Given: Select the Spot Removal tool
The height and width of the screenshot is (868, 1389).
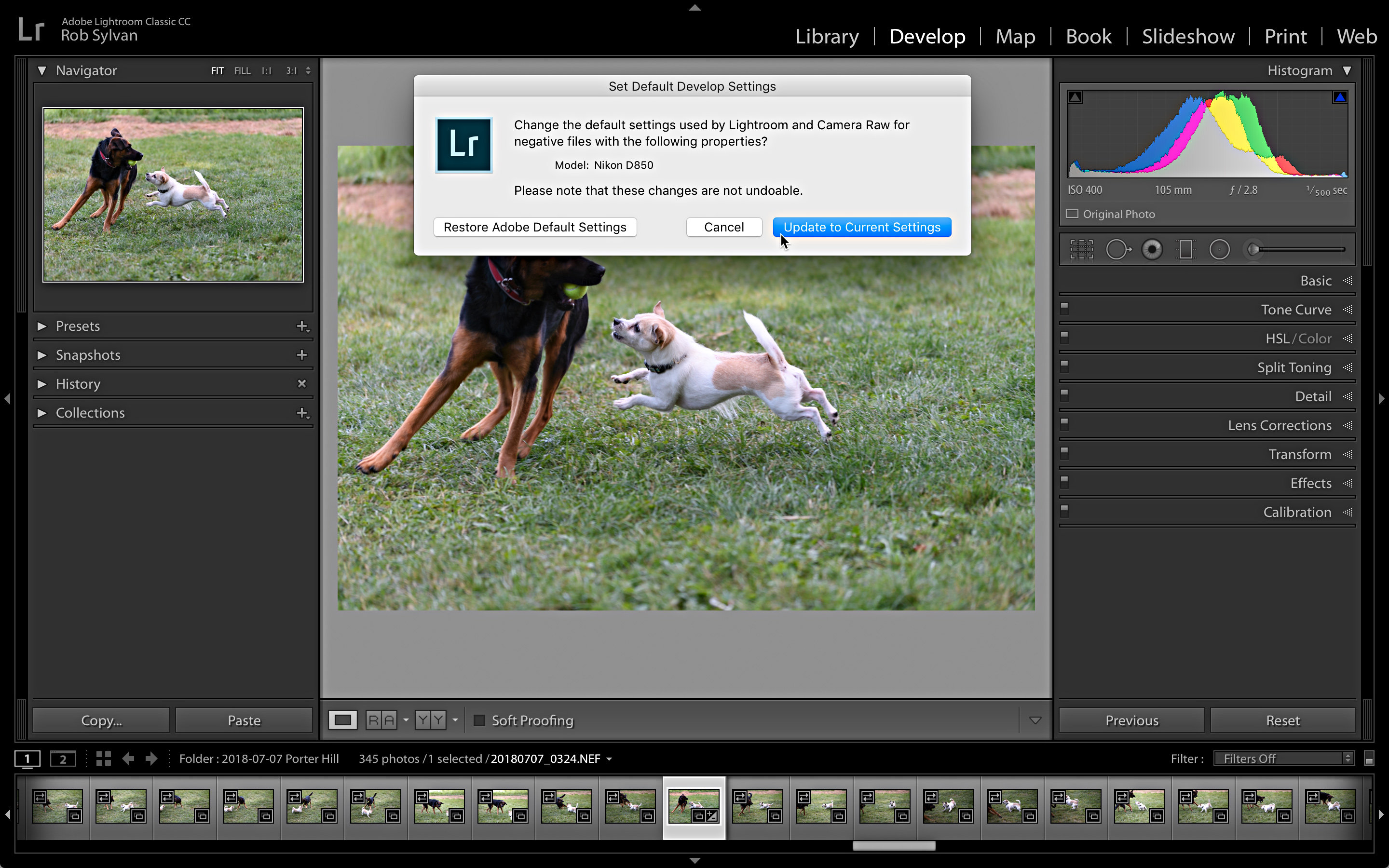Looking at the screenshot, I should pos(1118,250).
